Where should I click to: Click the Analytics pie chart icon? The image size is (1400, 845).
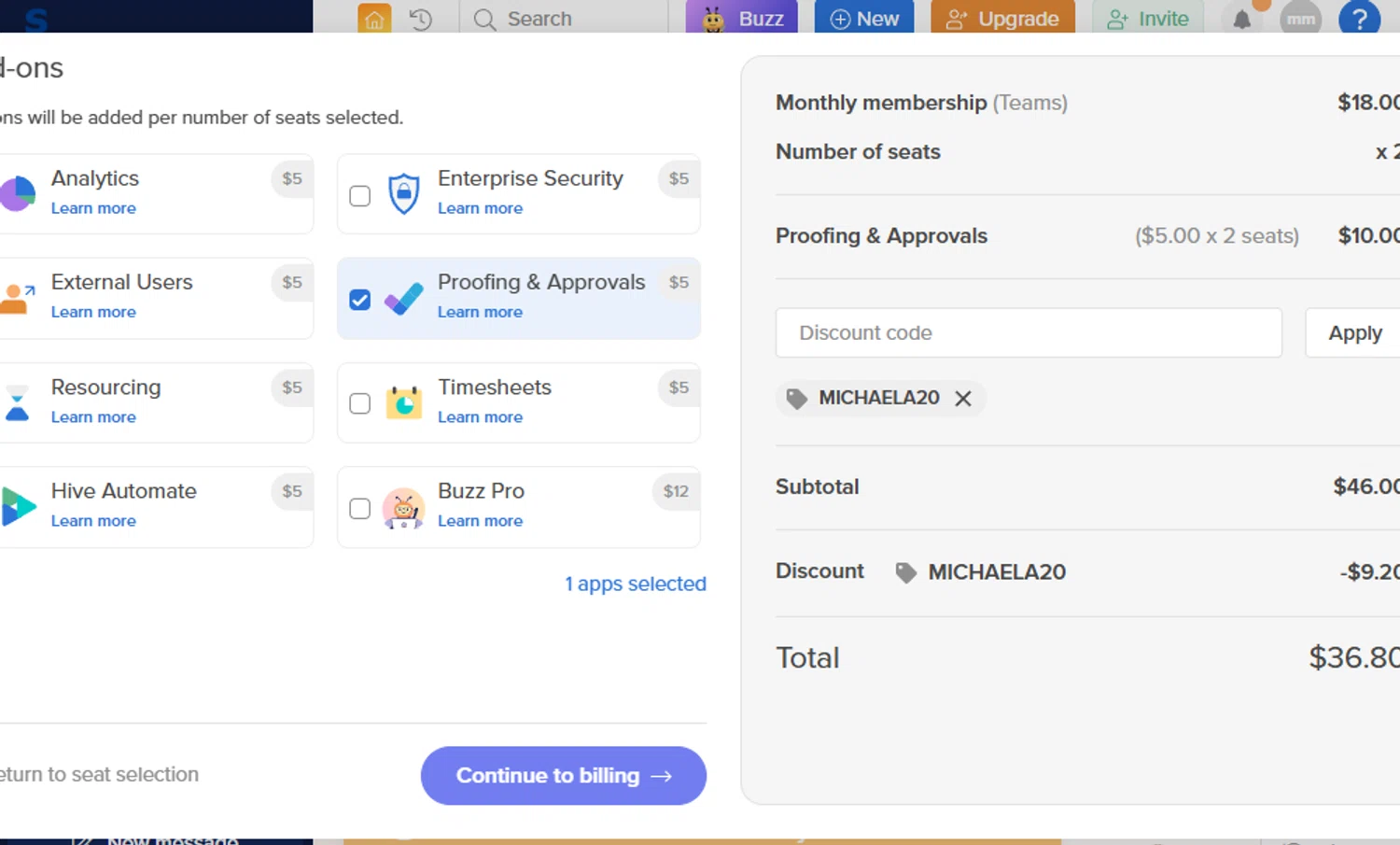point(17,193)
